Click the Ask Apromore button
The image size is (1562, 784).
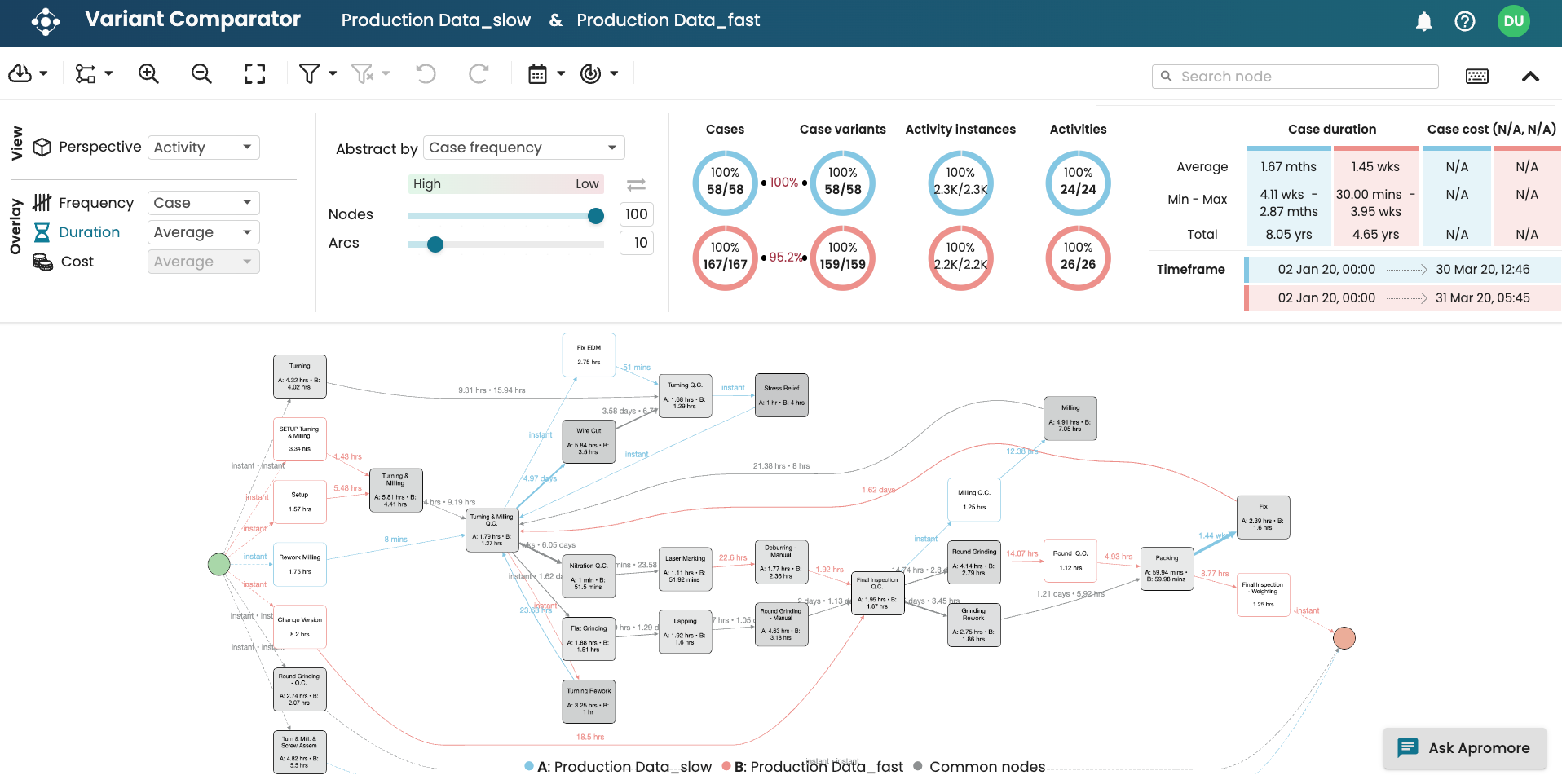tap(1464, 748)
